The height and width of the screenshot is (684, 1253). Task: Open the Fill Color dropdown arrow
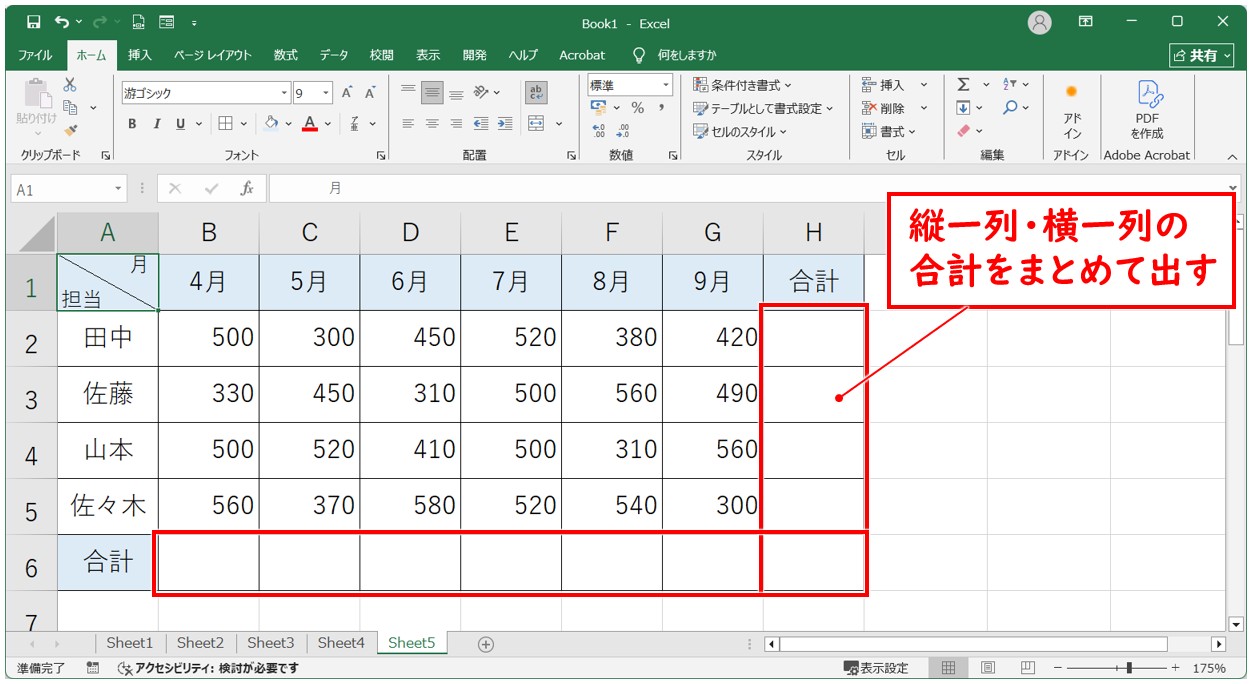288,124
